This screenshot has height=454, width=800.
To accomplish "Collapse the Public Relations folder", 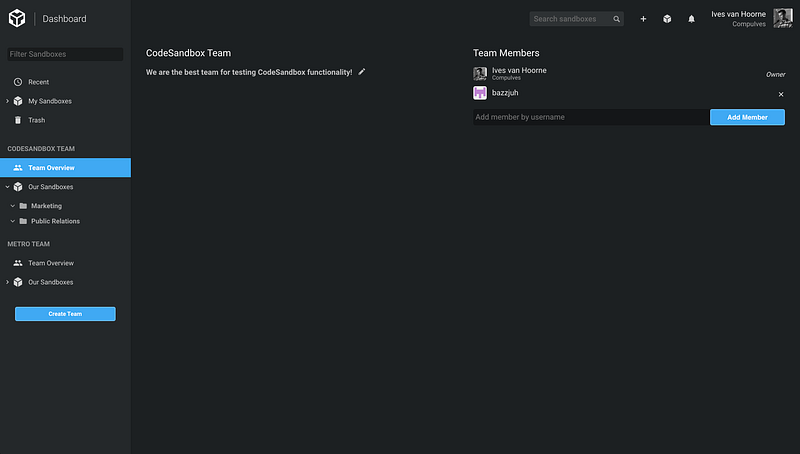I will coord(13,221).
